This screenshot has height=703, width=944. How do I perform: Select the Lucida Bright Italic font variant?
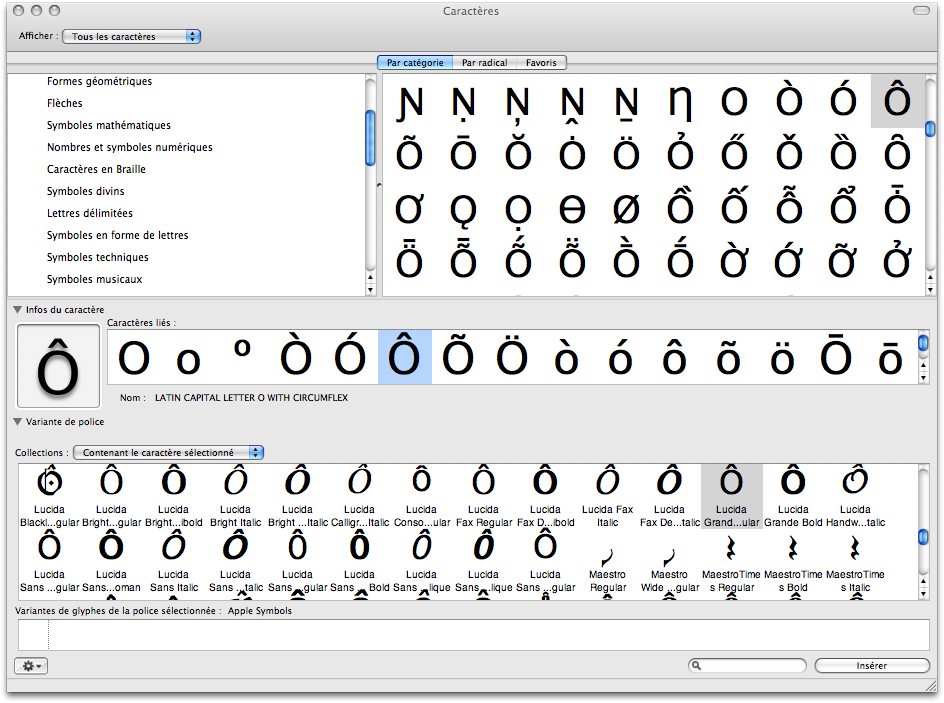tap(236, 496)
